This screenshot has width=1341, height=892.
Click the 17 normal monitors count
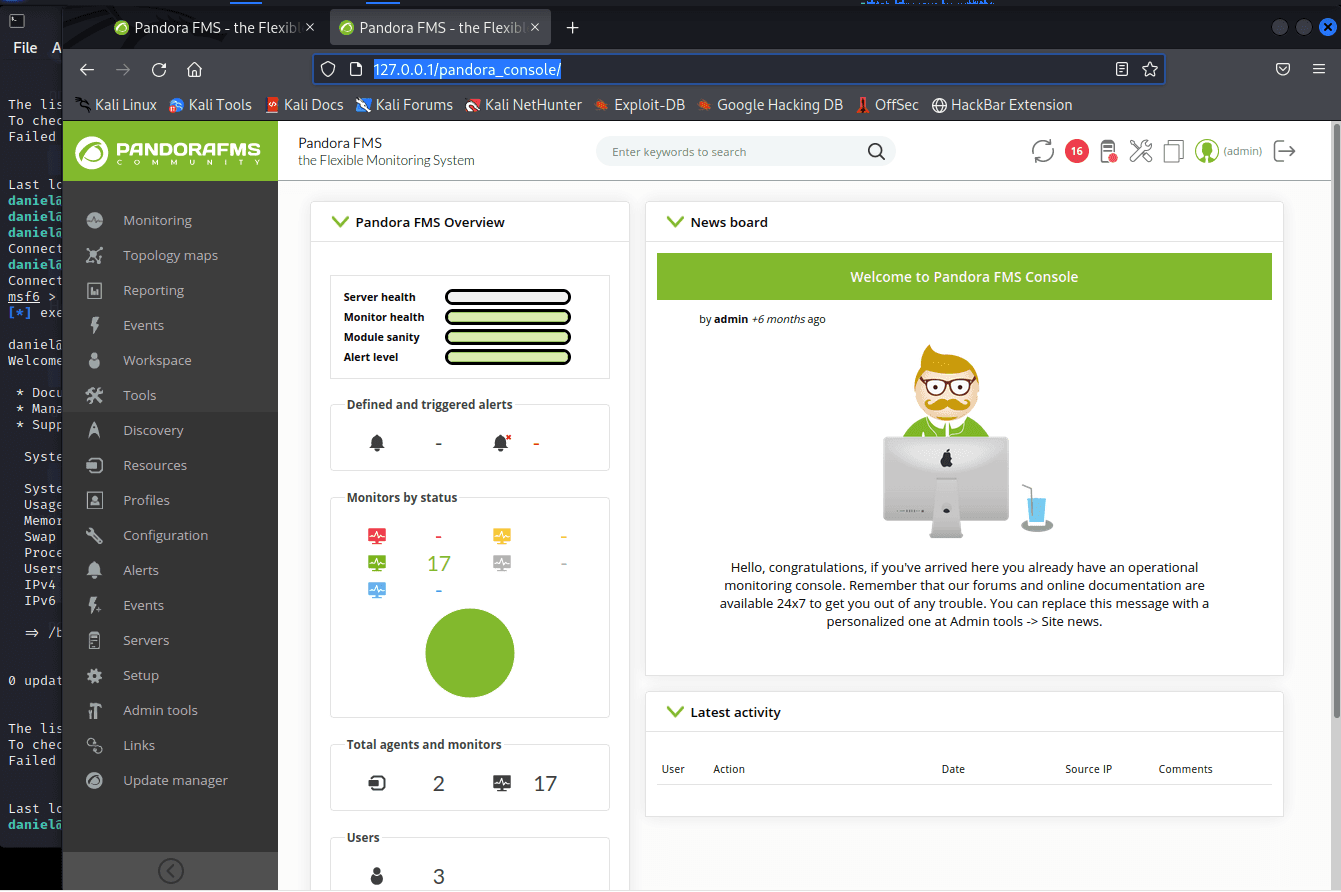[x=439, y=564]
